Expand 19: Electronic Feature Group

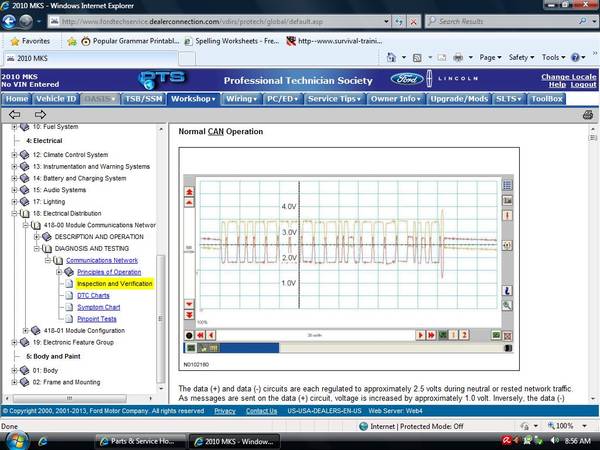click(14, 342)
